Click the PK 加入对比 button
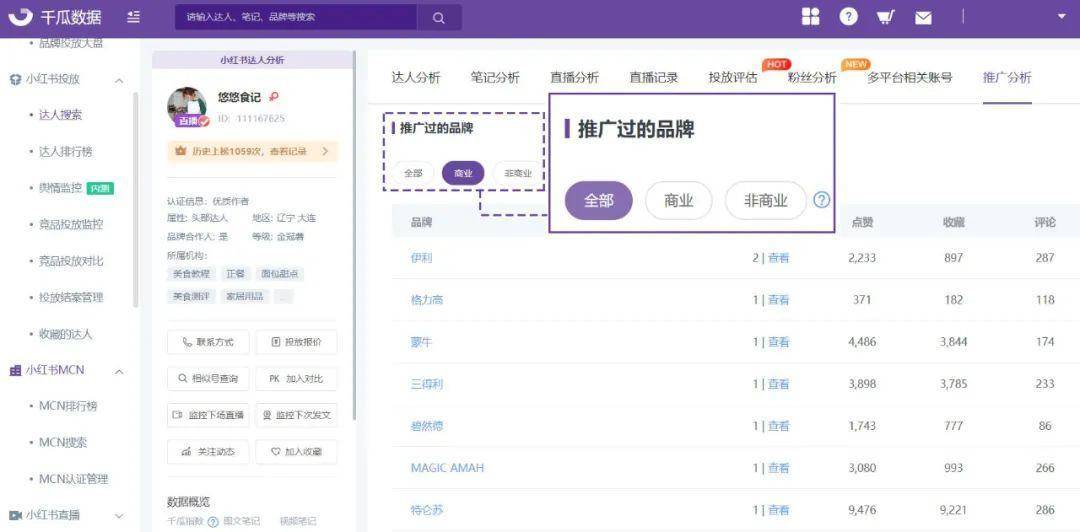This screenshot has height=532, width=1080. coord(296,378)
